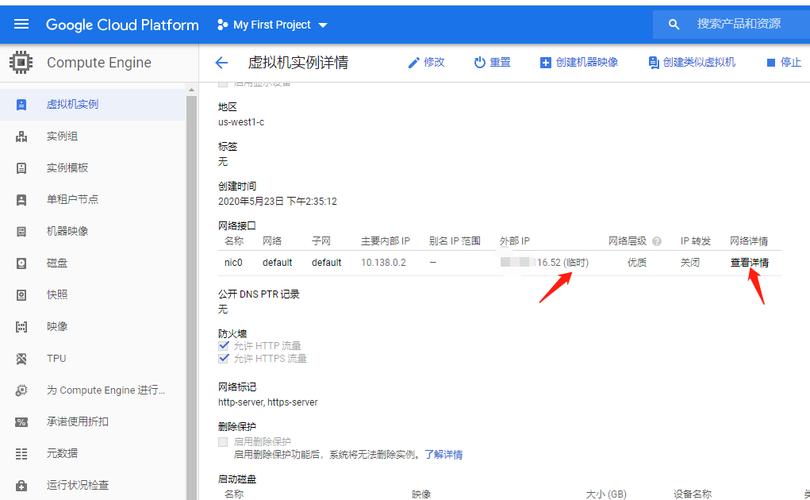Click the 实例模板 sidebar icon
The image size is (810, 500).
click(x=21, y=168)
